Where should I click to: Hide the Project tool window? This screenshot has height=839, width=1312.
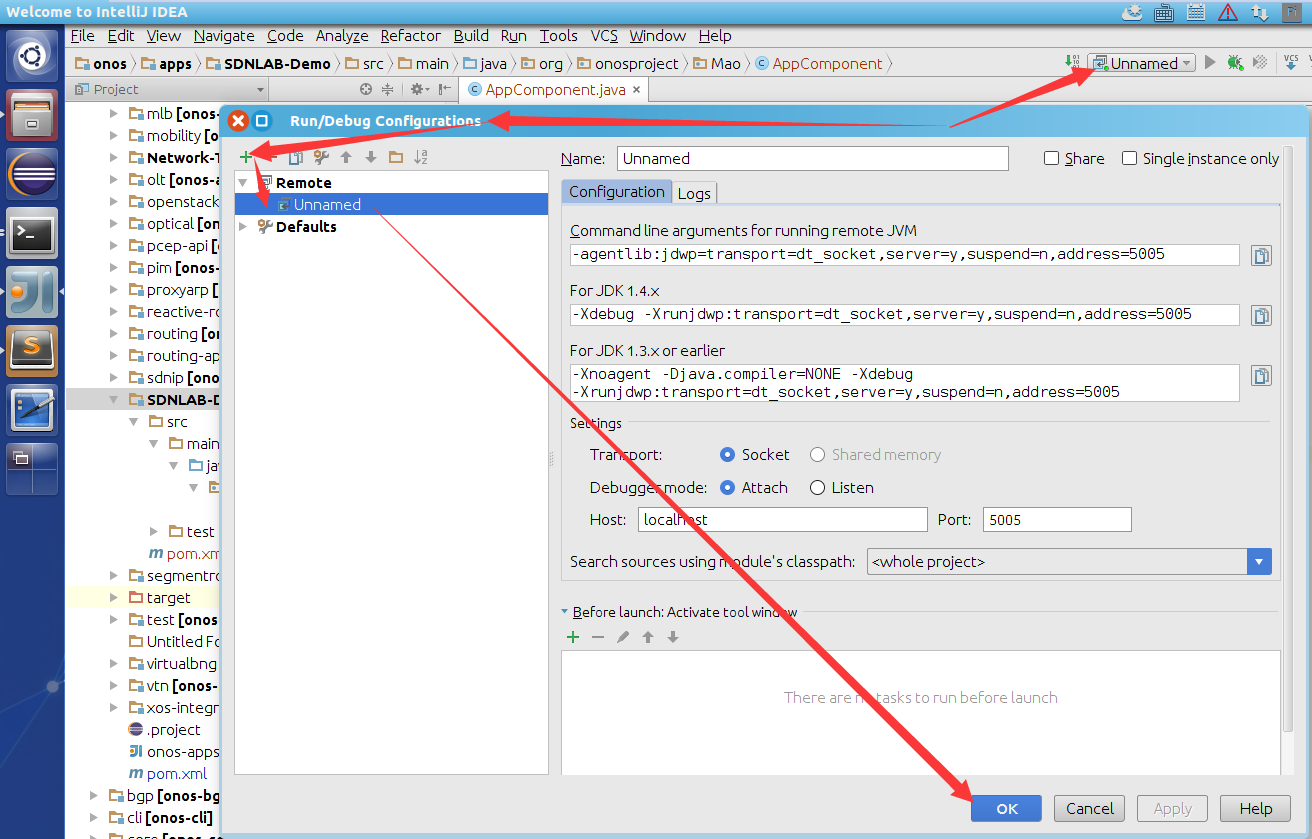pos(445,89)
